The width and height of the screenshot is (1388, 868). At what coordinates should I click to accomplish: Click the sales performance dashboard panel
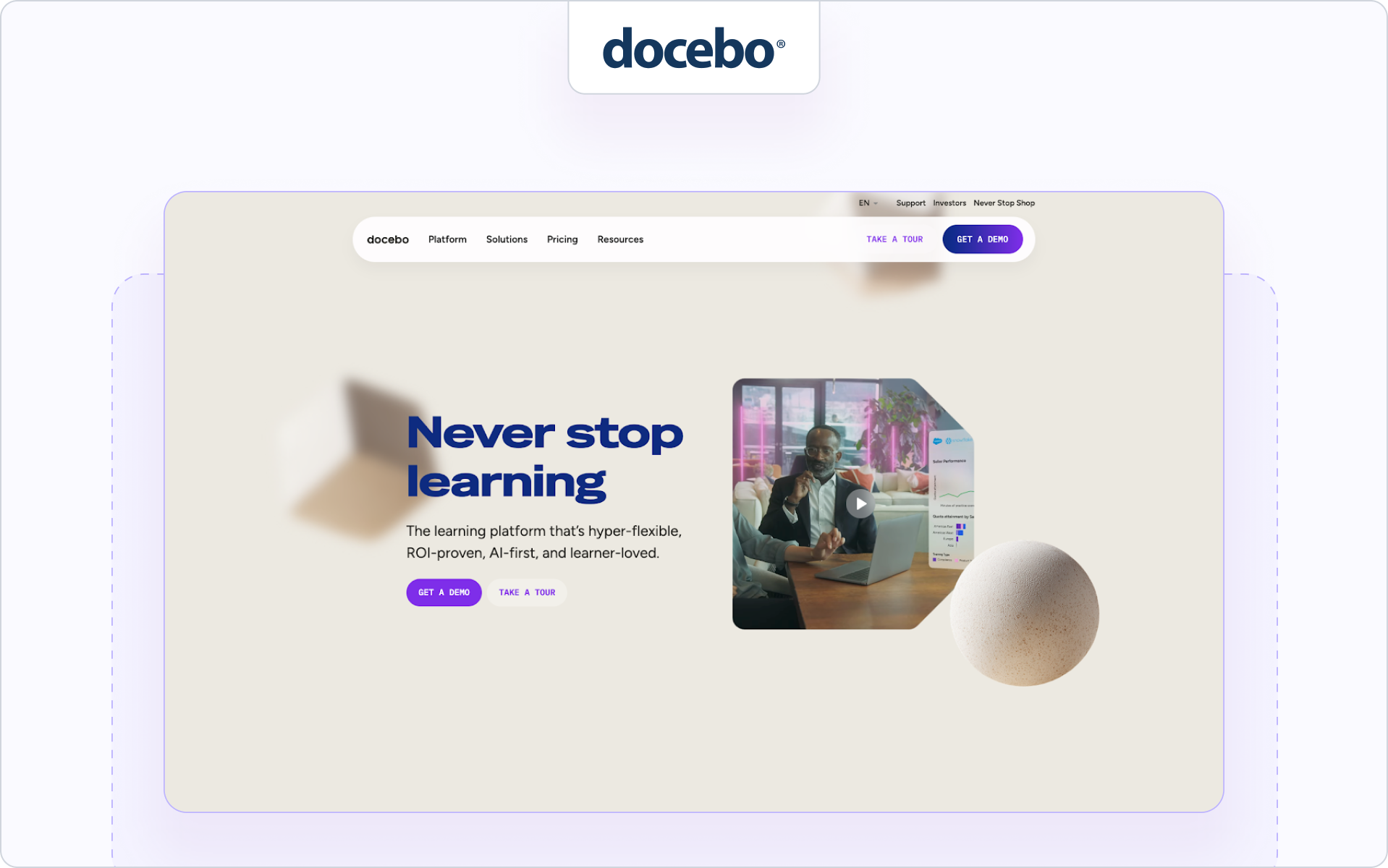(952, 499)
